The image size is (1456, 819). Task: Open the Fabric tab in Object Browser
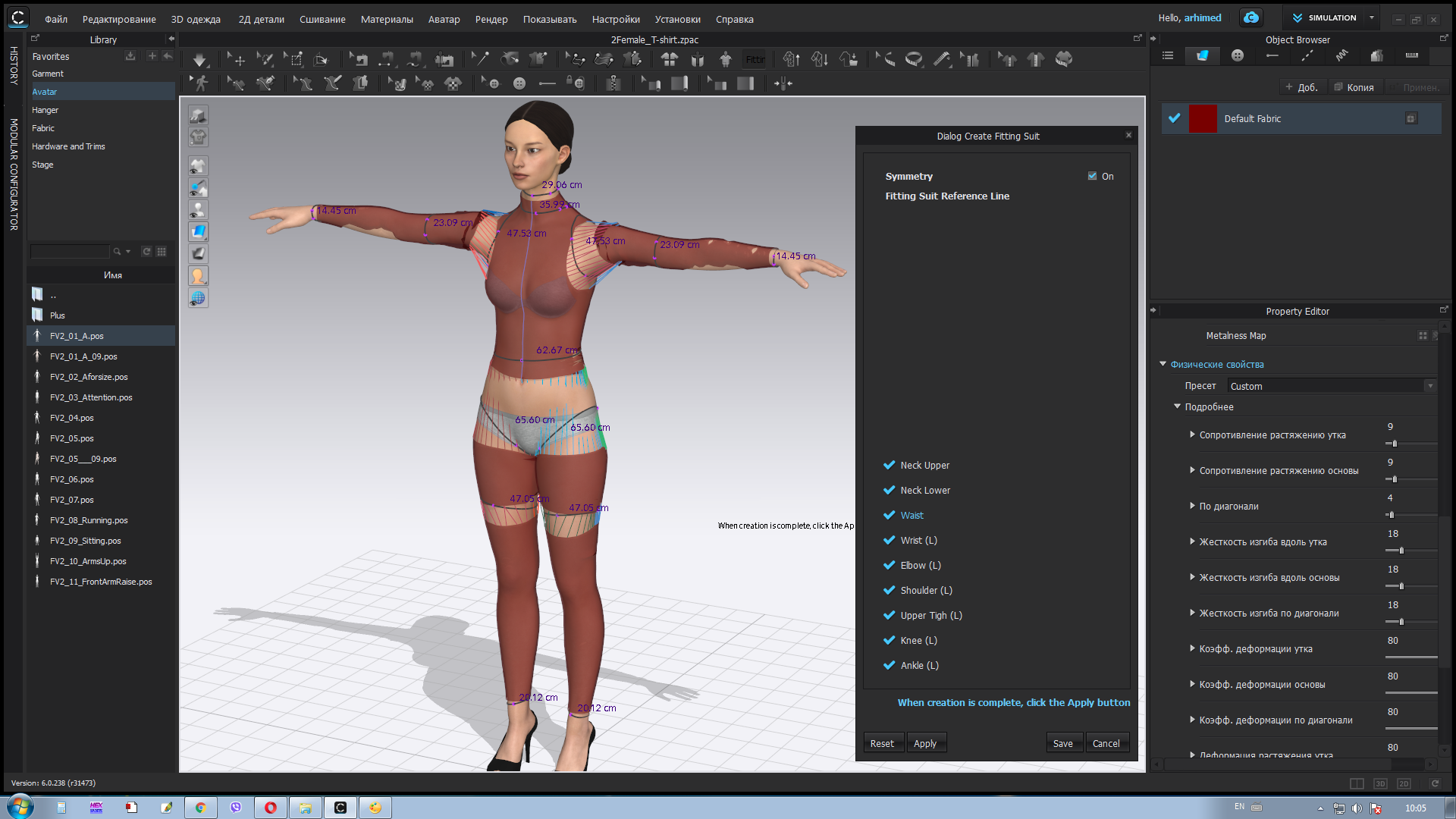[1203, 55]
